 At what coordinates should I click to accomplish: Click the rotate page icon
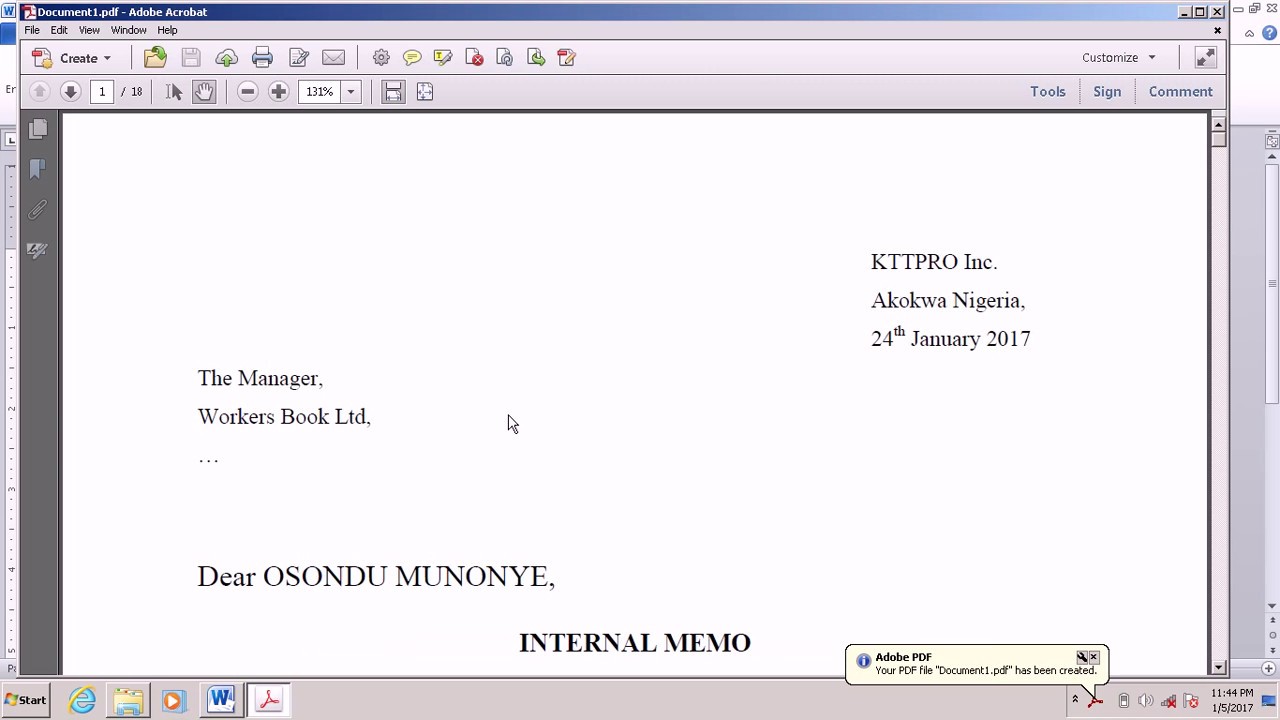coord(505,58)
